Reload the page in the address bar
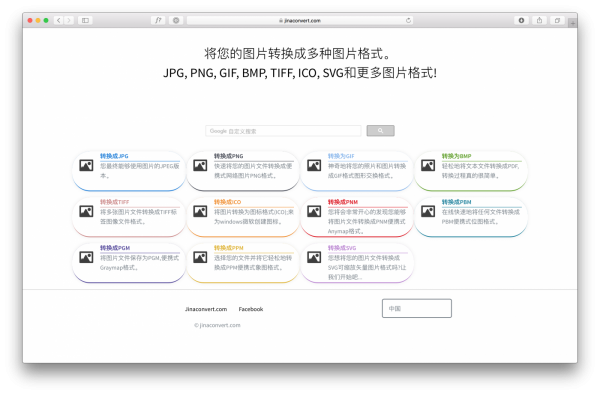 point(408,20)
